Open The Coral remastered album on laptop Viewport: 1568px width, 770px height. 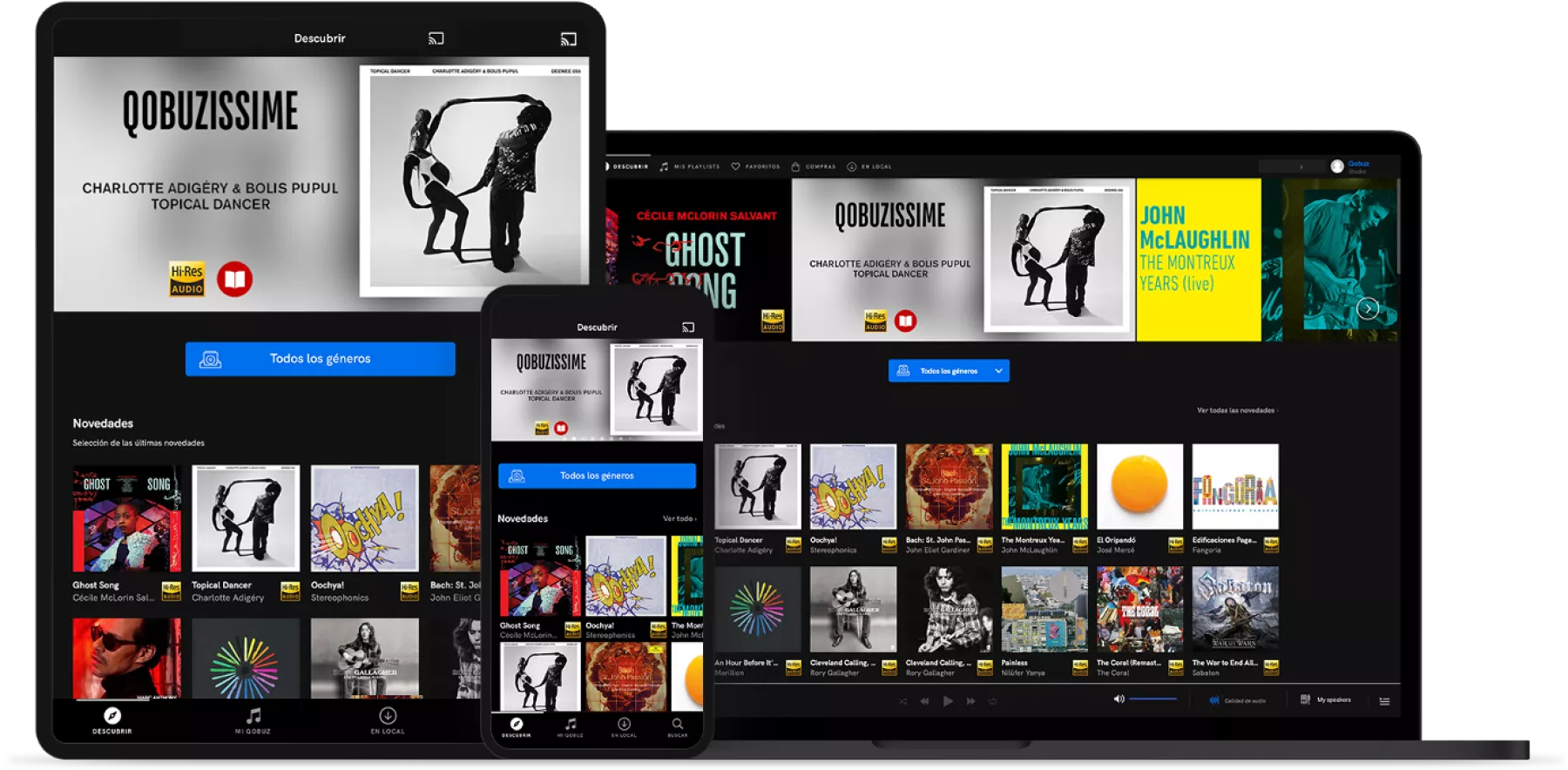(x=1139, y=609)
